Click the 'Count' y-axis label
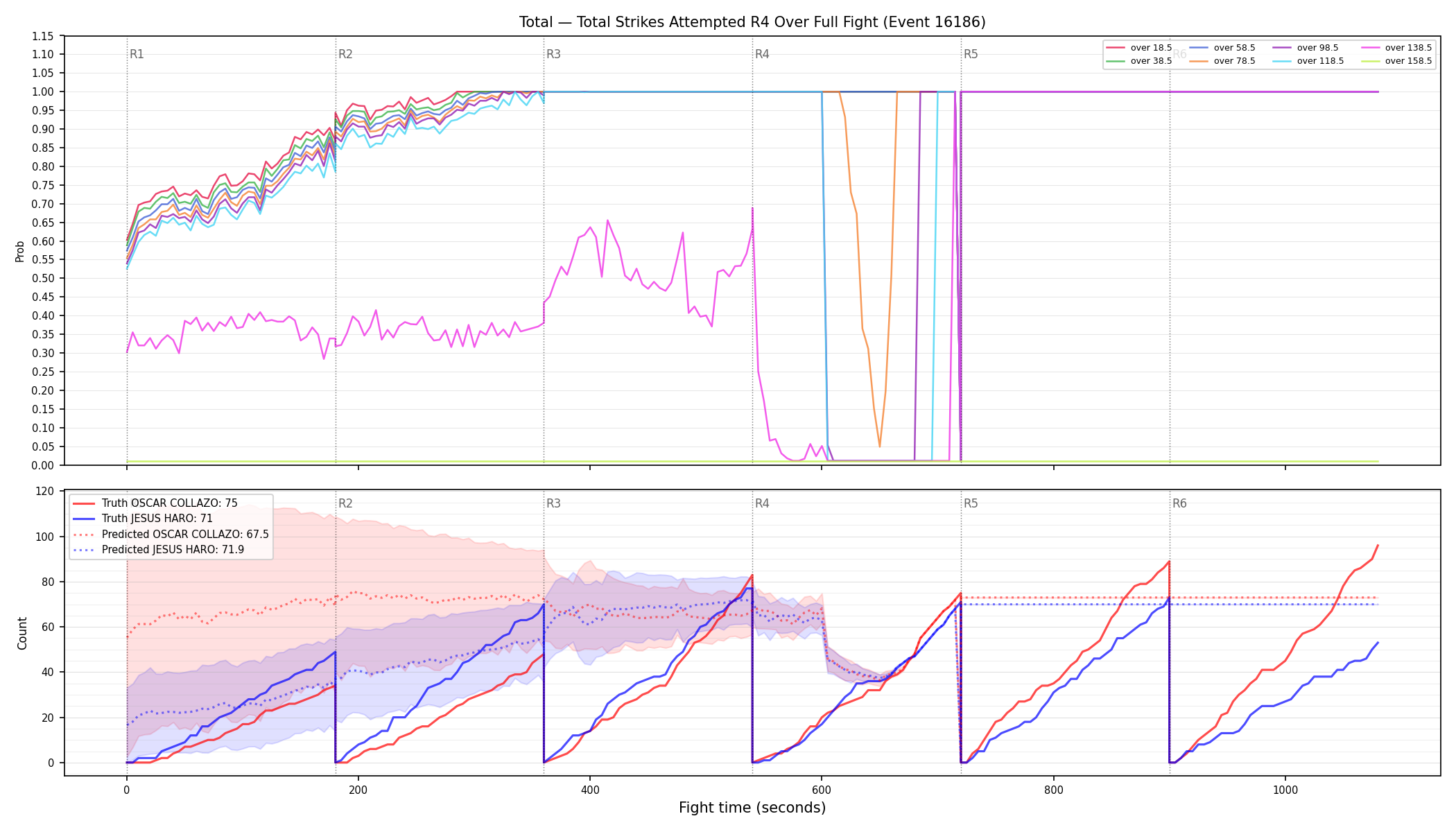The width and height of the screenshot is (1456, 832). (22, 633)
